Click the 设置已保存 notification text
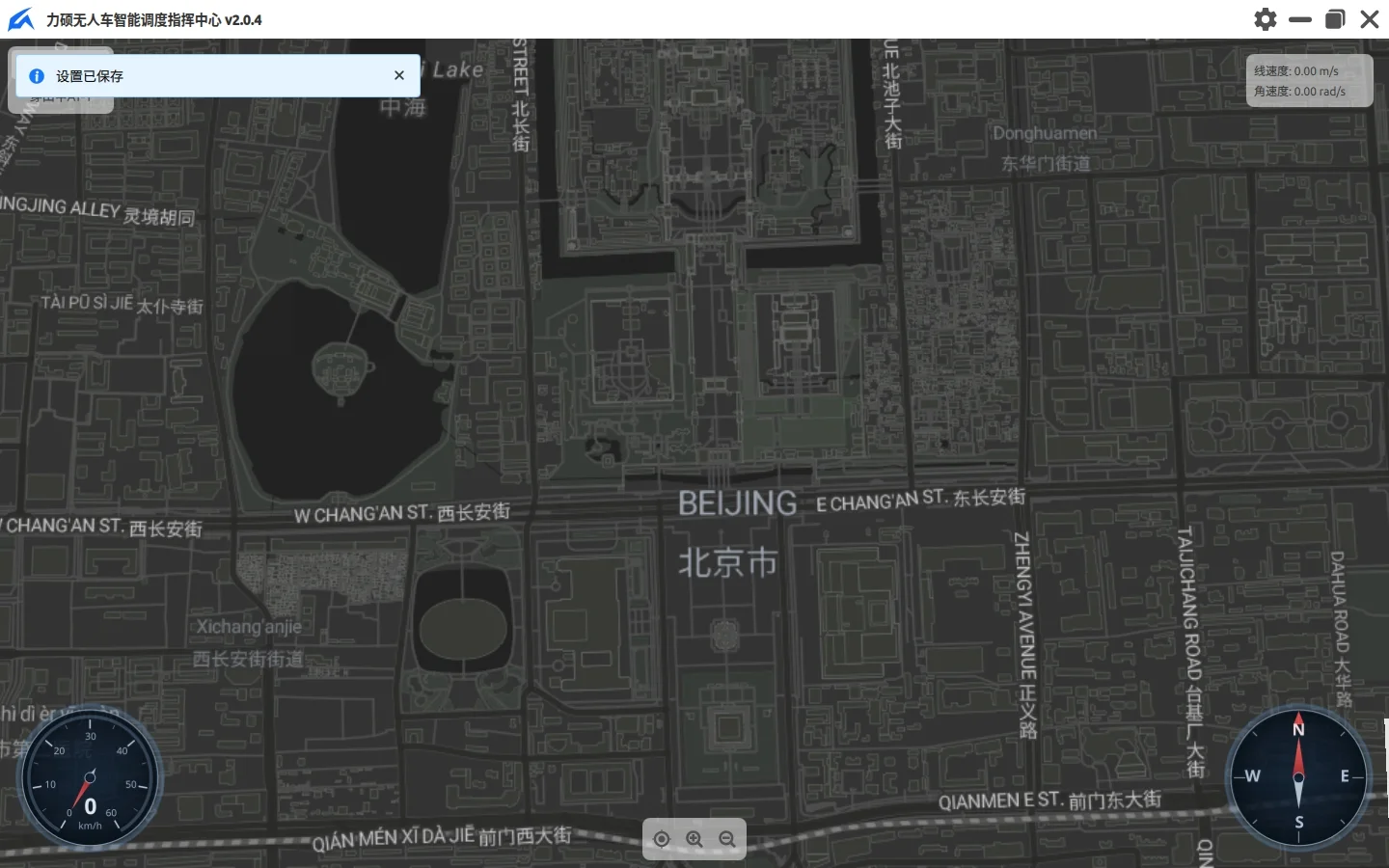 point(90,76)
